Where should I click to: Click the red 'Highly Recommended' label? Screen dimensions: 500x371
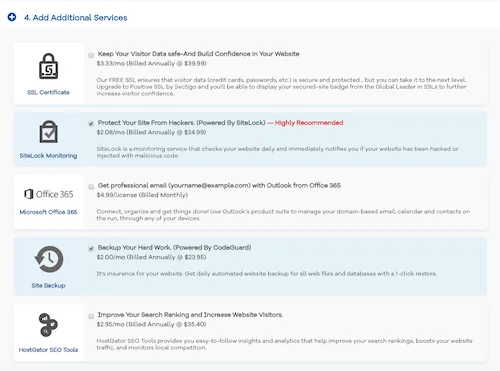tap(309, 123)
